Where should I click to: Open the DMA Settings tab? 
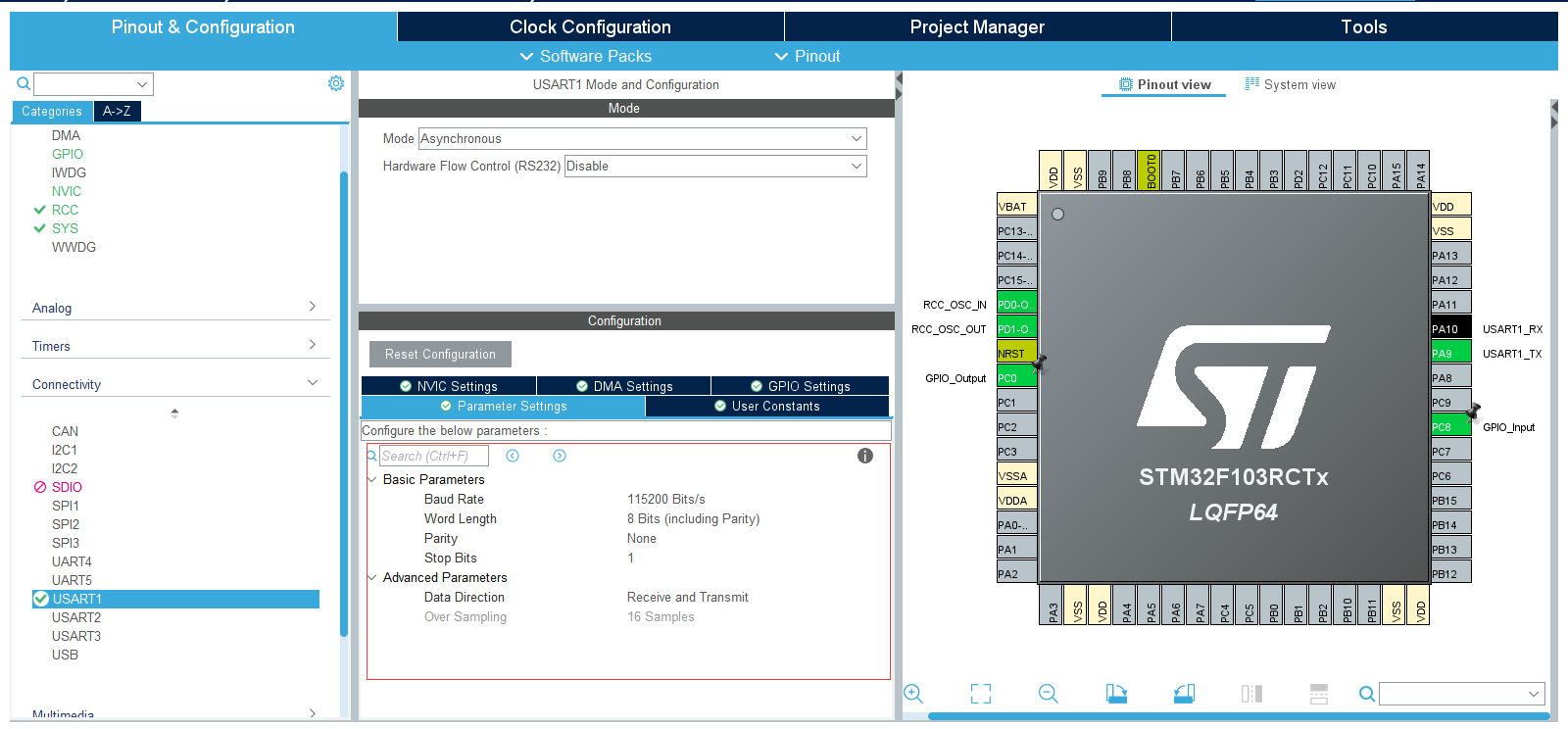[x=624, y=386]
